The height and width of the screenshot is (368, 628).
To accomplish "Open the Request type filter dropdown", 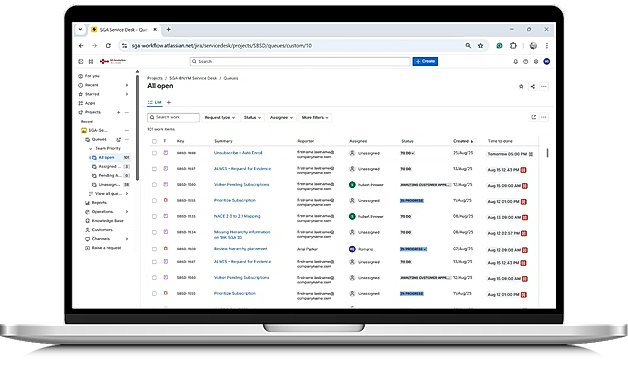I will coord(219,117).
